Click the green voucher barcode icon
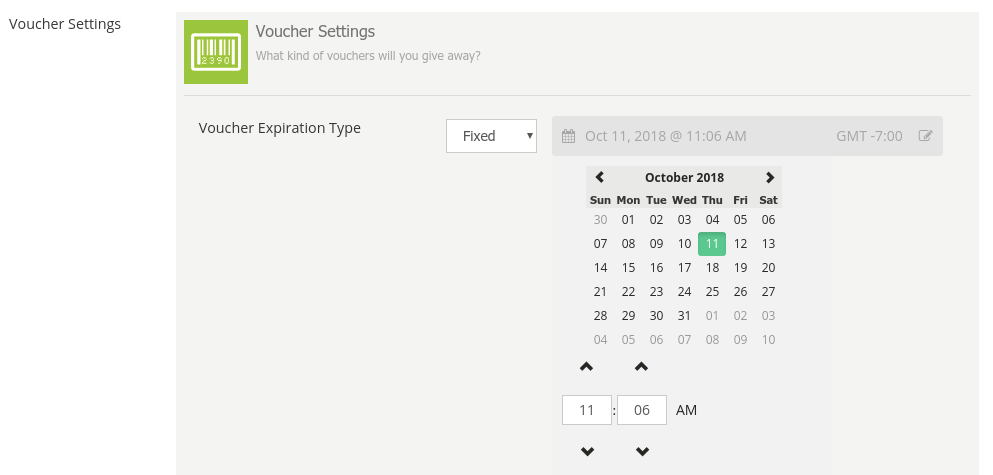 215,51
